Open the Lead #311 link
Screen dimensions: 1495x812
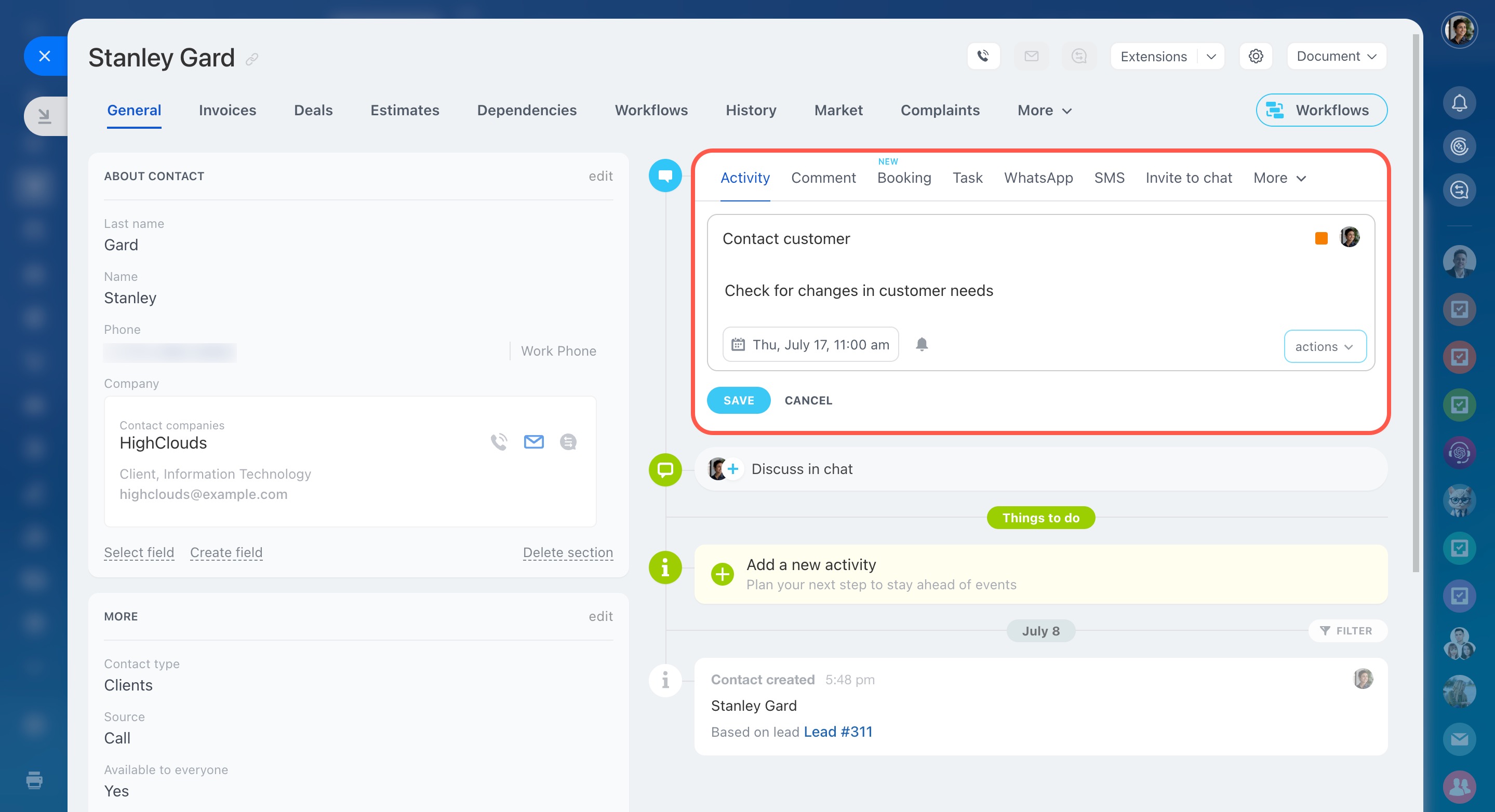(837, 732)
